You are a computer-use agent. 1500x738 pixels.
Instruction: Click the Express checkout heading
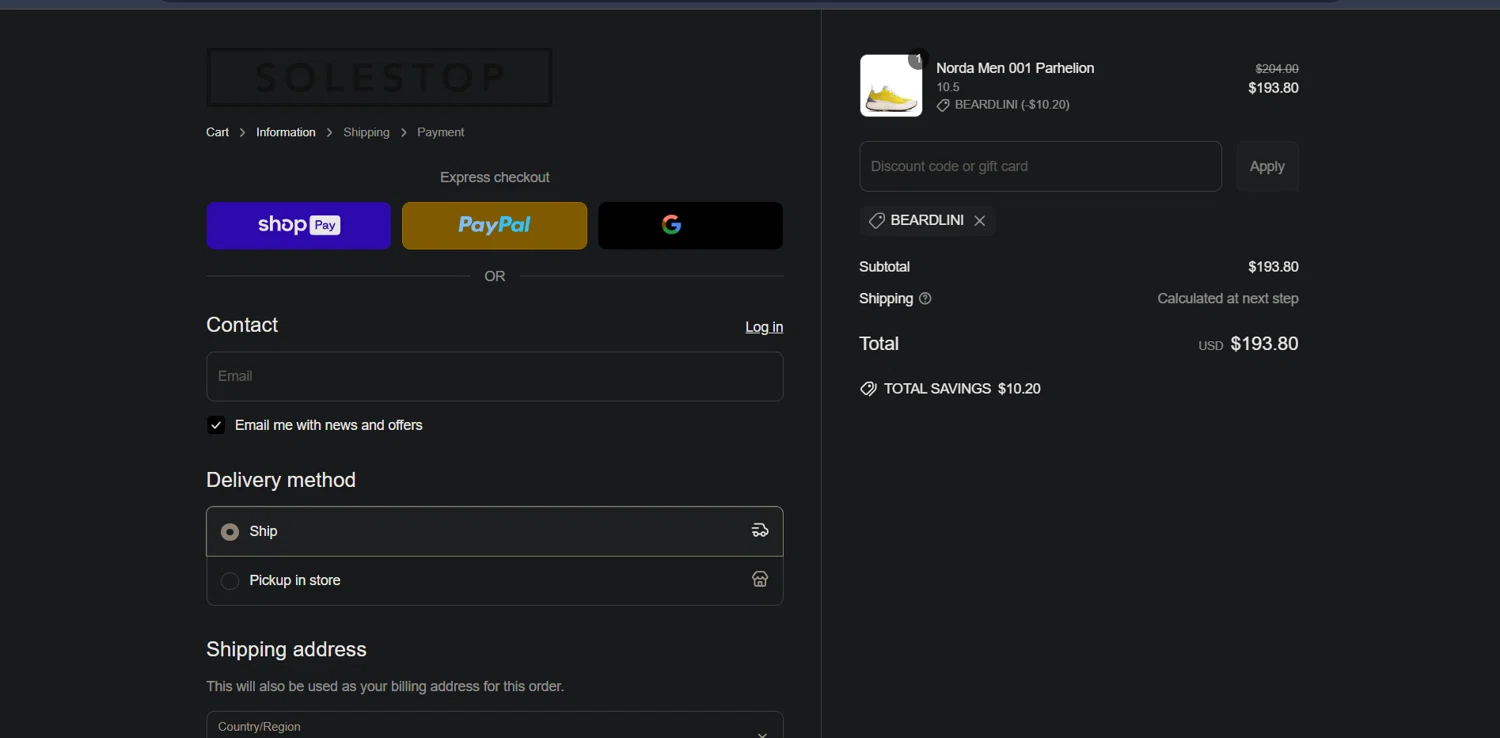(495, 177)
